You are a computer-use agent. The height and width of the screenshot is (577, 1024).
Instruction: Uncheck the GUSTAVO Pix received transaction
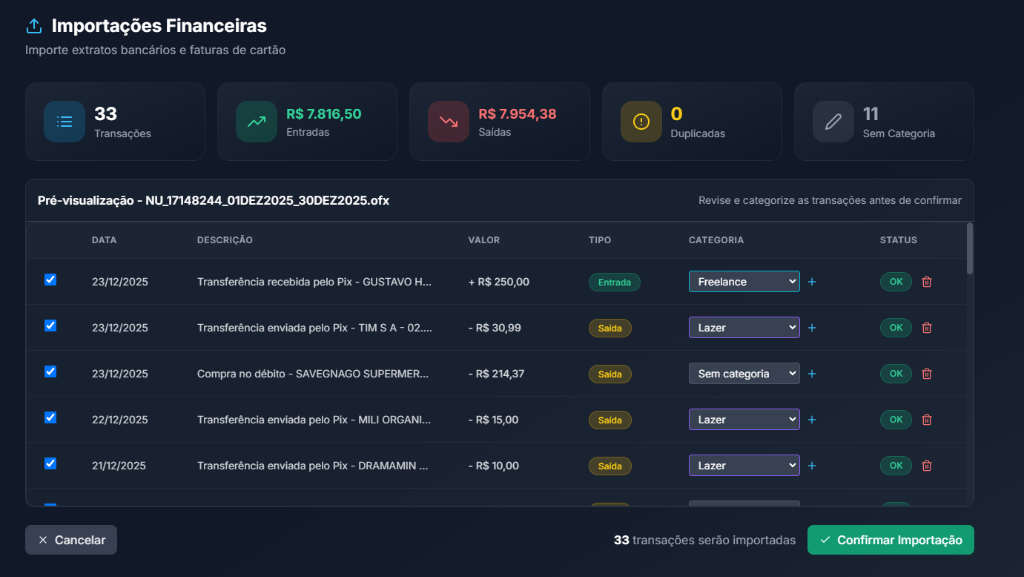pos(51,280)
